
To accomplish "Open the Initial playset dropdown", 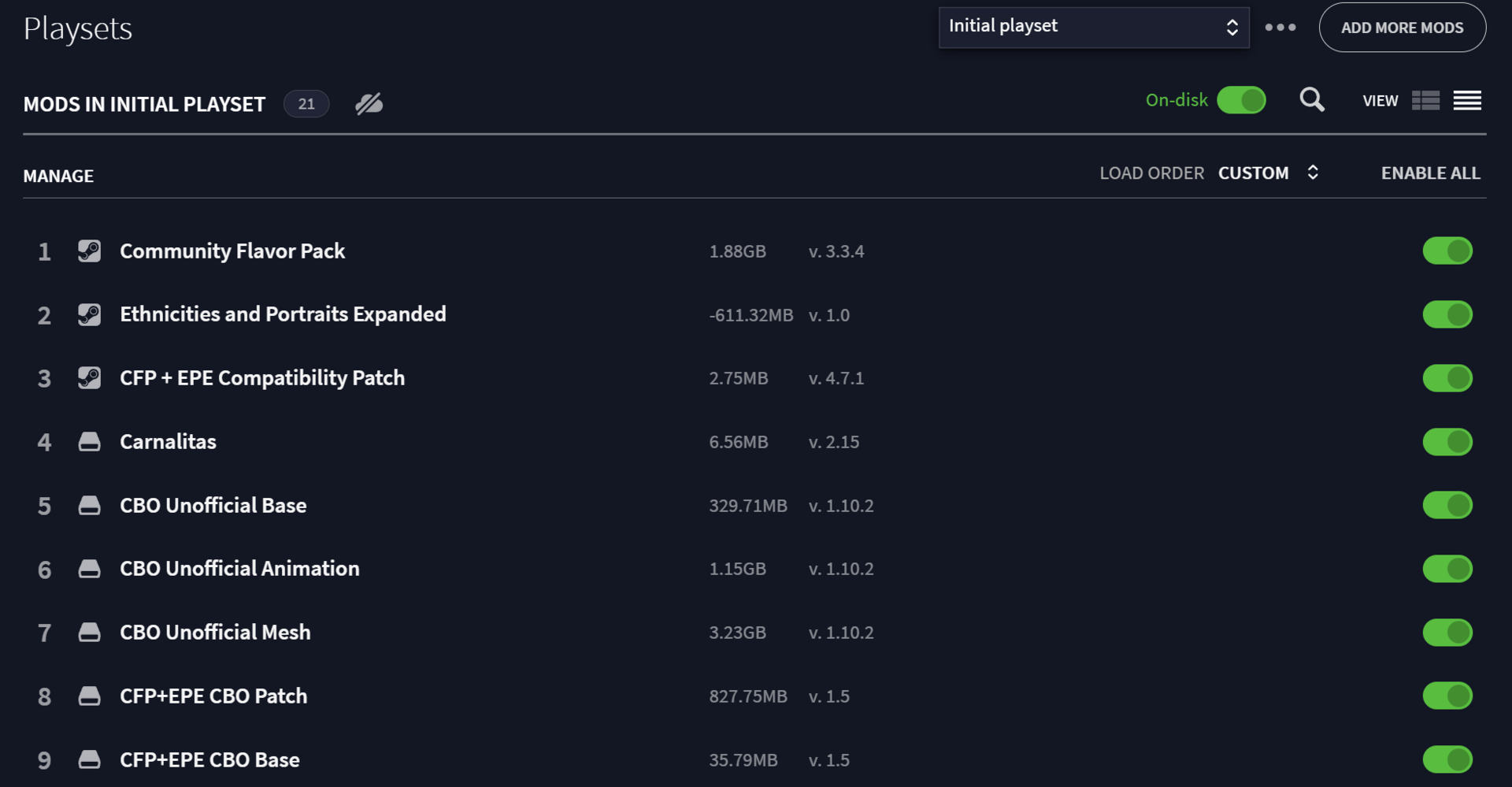I will [1094, 28].
